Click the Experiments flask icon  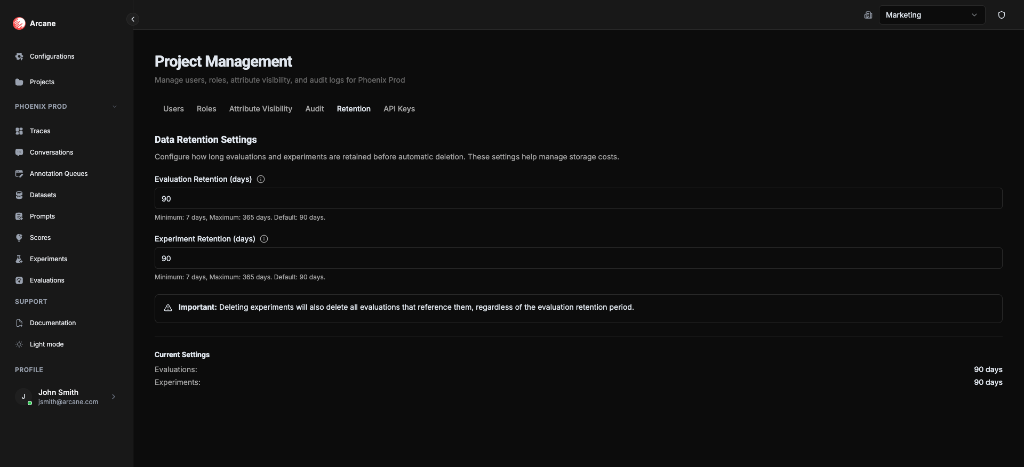click(x=19, y=259)
